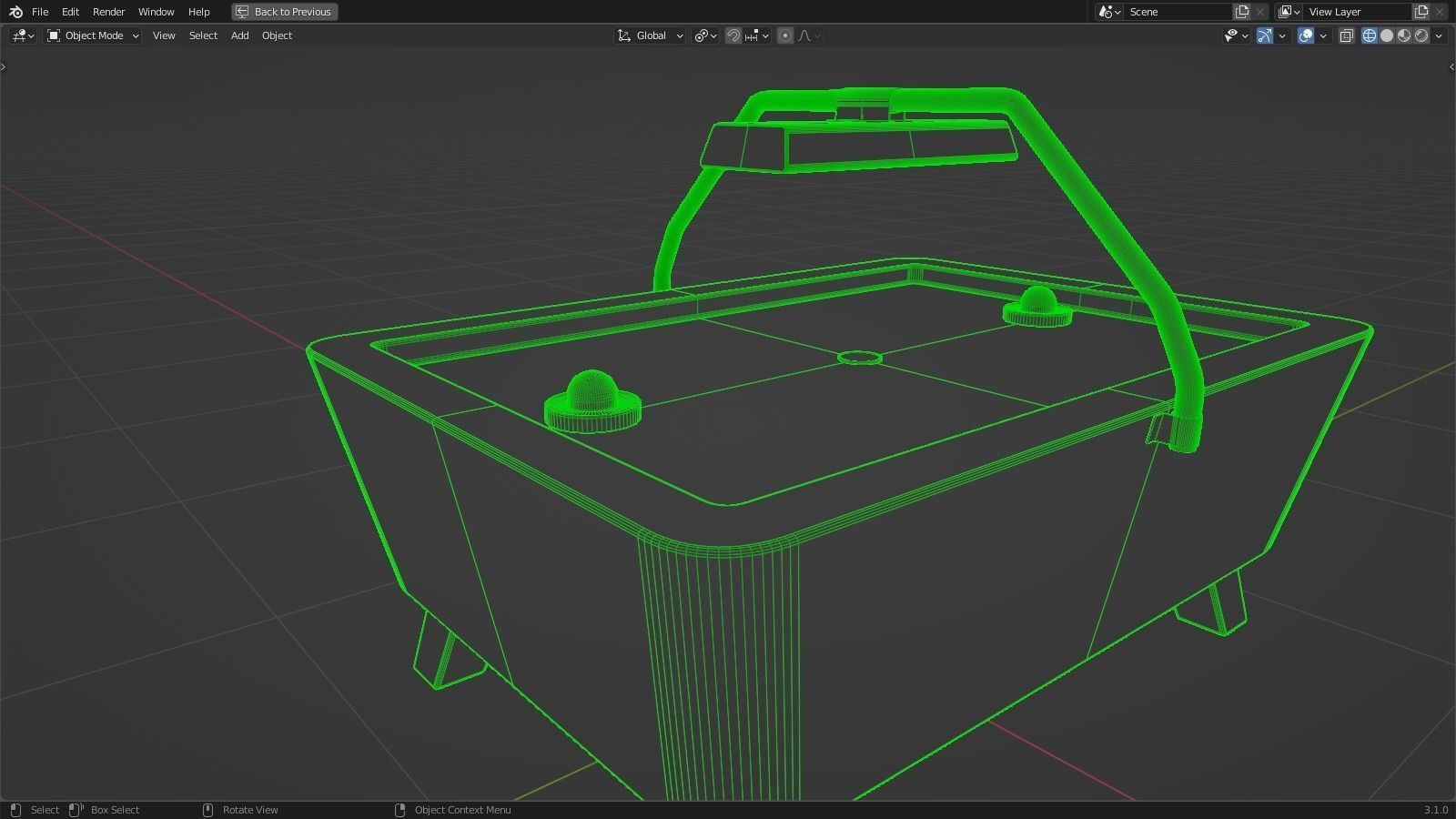Toggle X-Ray viewport mode
The width and height of the screenshot is (1456, 819).
click(x=1349, y=35)
